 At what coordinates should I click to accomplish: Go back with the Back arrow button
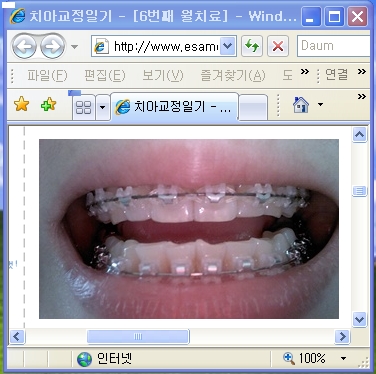pyautogui.click(x=24, y=47)
